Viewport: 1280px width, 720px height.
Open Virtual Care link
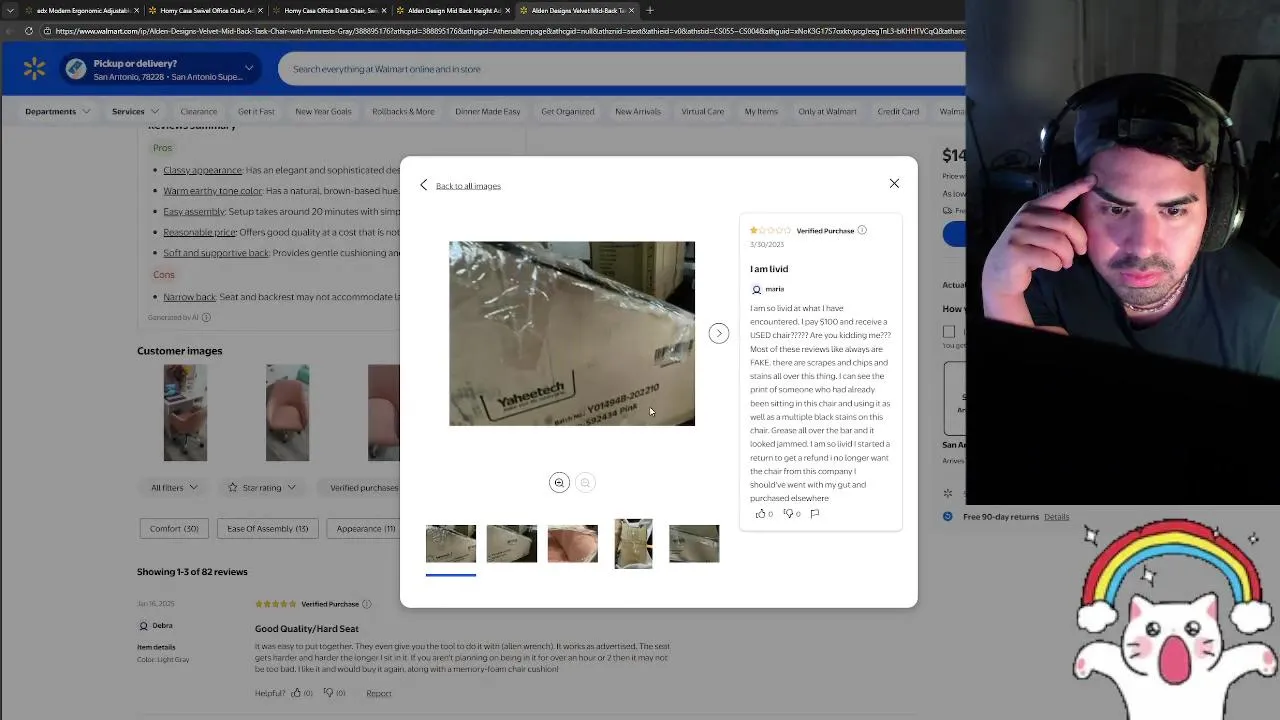[703, 111]
